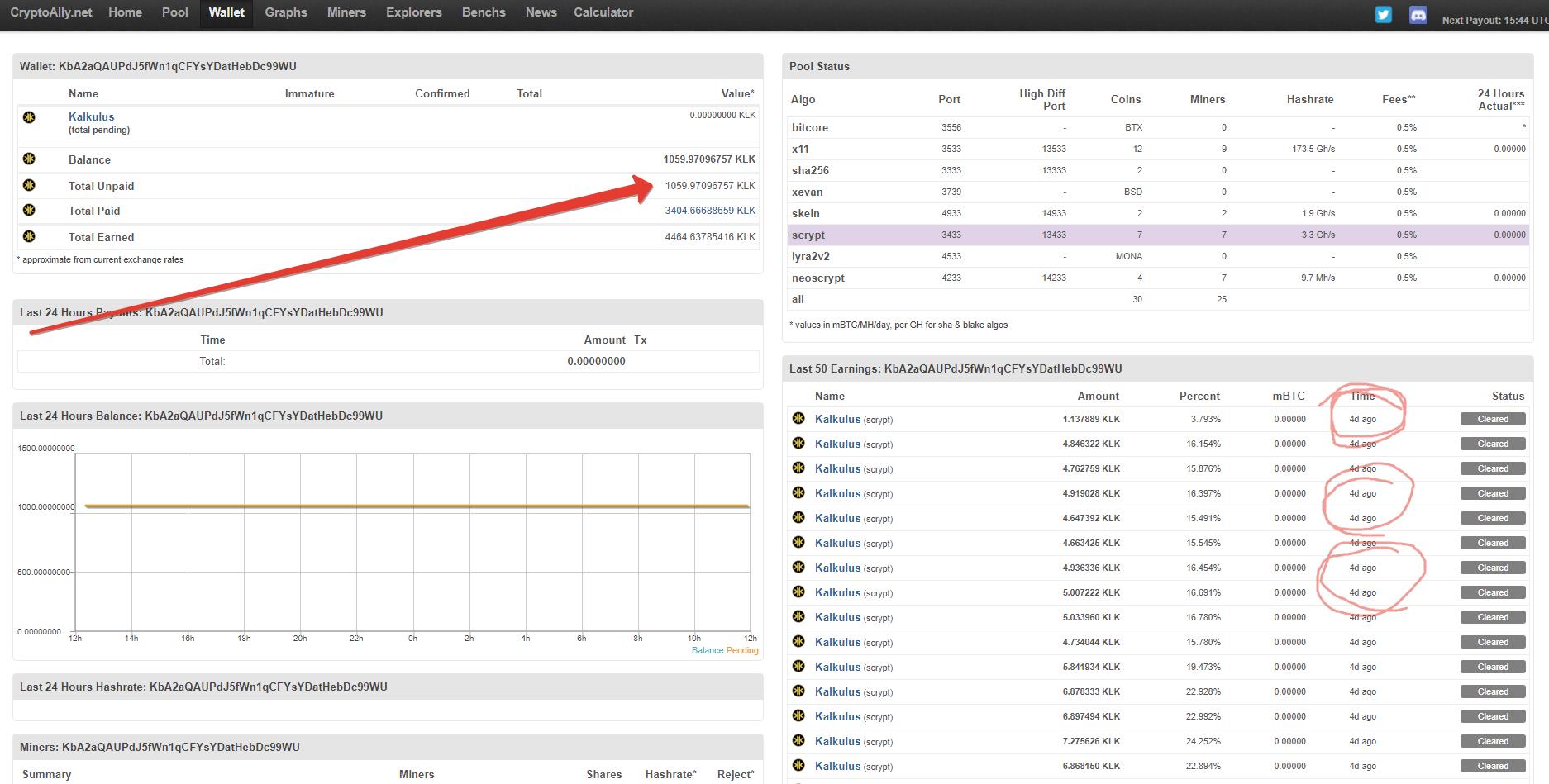Click the balance line in the 24 hours chart
The width and height of the screenshot is (1549, 784).
[417, 506]
